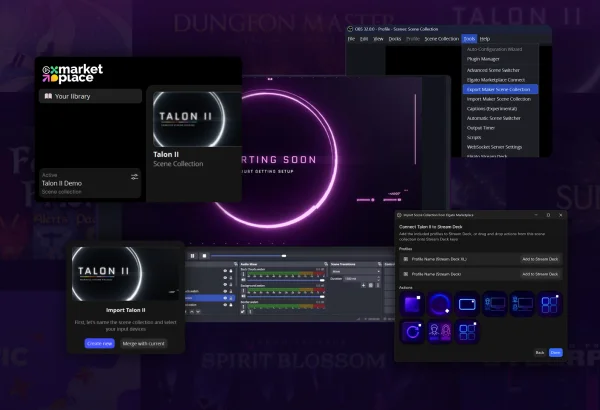Pause the media with the pause button
The width and height of the screenshot is (600, 410).
[192, 256]
